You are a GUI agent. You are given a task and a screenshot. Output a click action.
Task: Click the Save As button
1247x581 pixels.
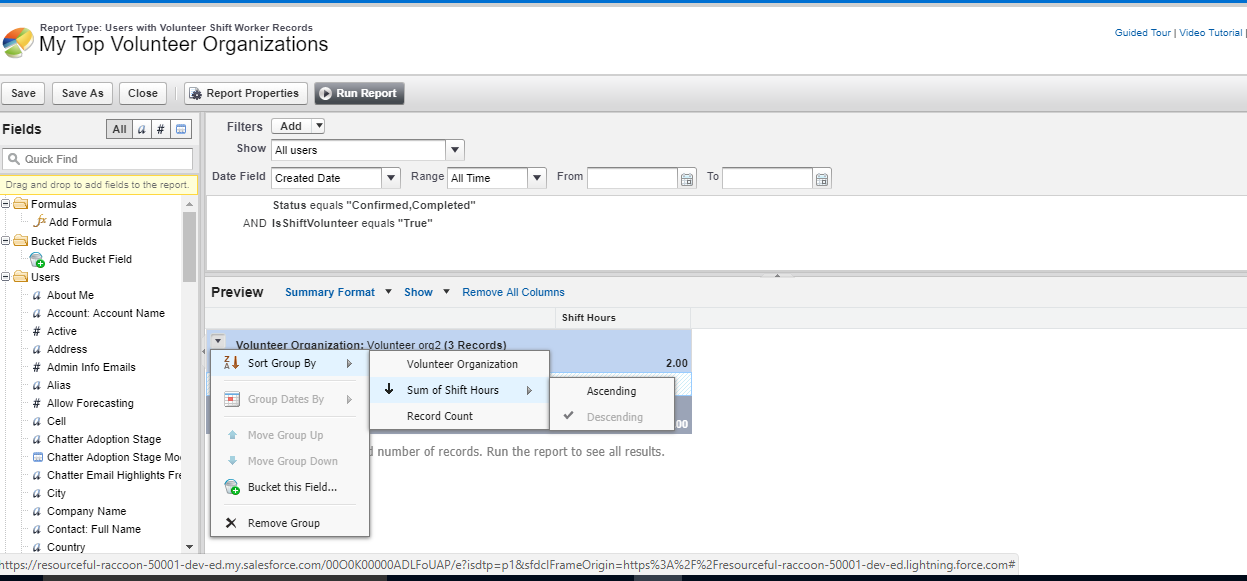tap(82, 93)
